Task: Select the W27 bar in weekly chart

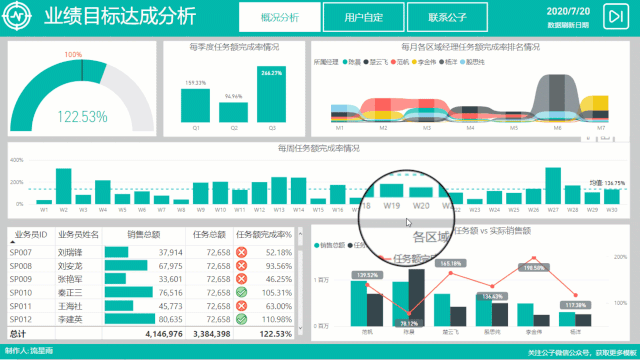Action: coord(553,186)
